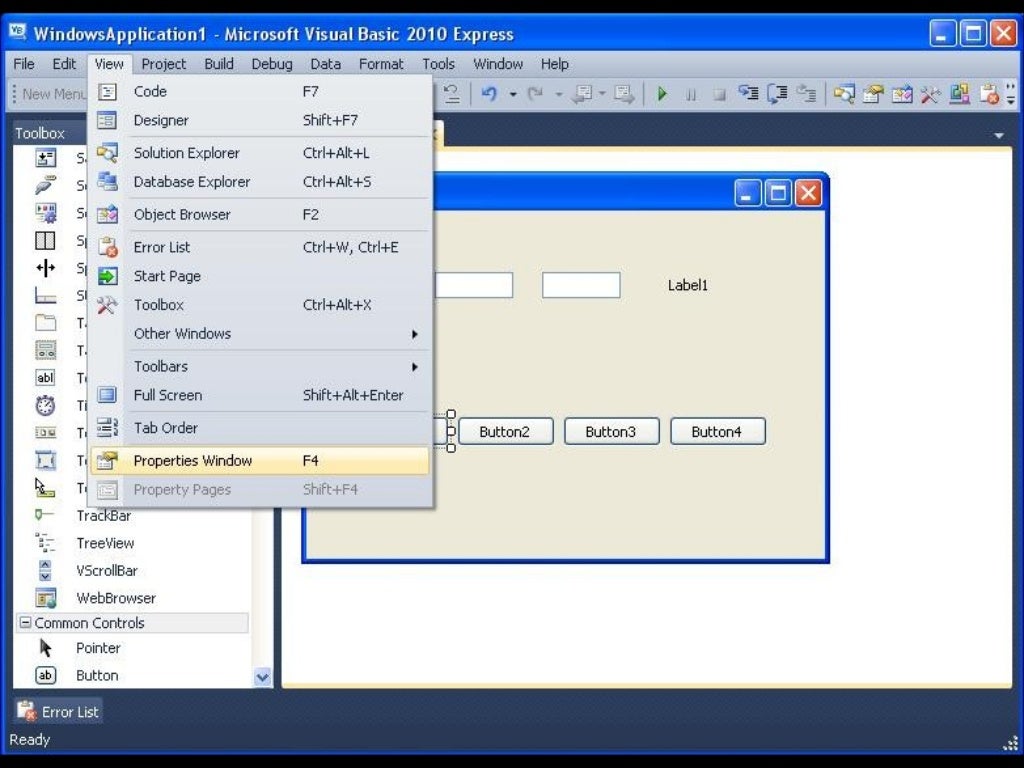The height and width of the screenshot is (768, 1024).
Task: Click the TextBox abl icon in the Toolbox
Action: point(45,377)
